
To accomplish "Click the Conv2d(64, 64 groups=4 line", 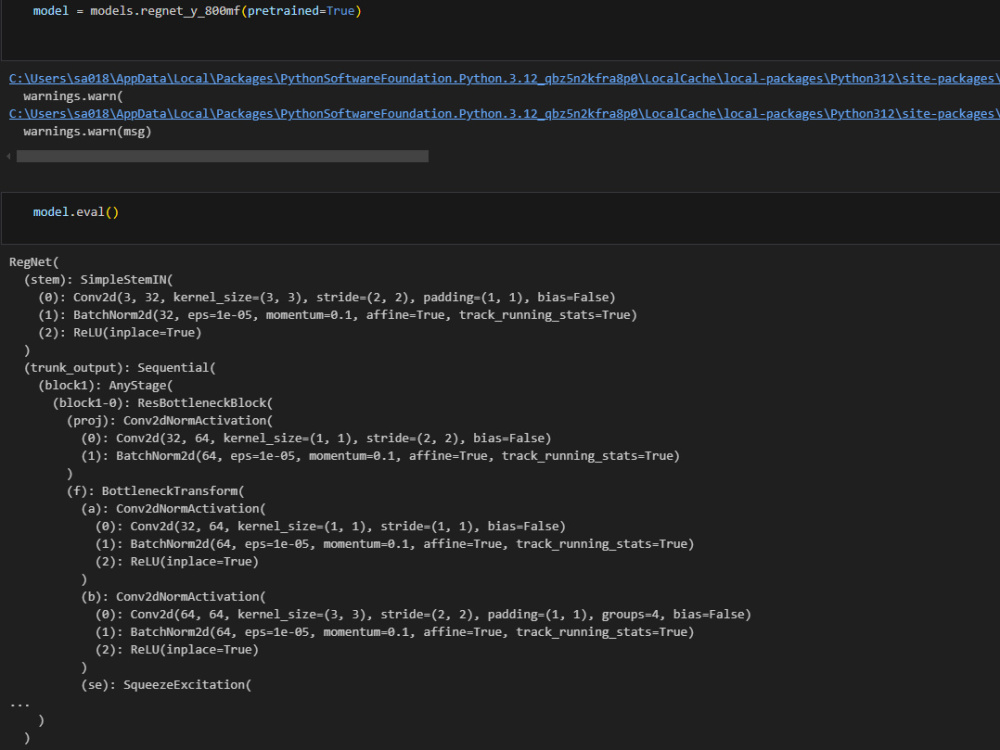I will point(423,614).
